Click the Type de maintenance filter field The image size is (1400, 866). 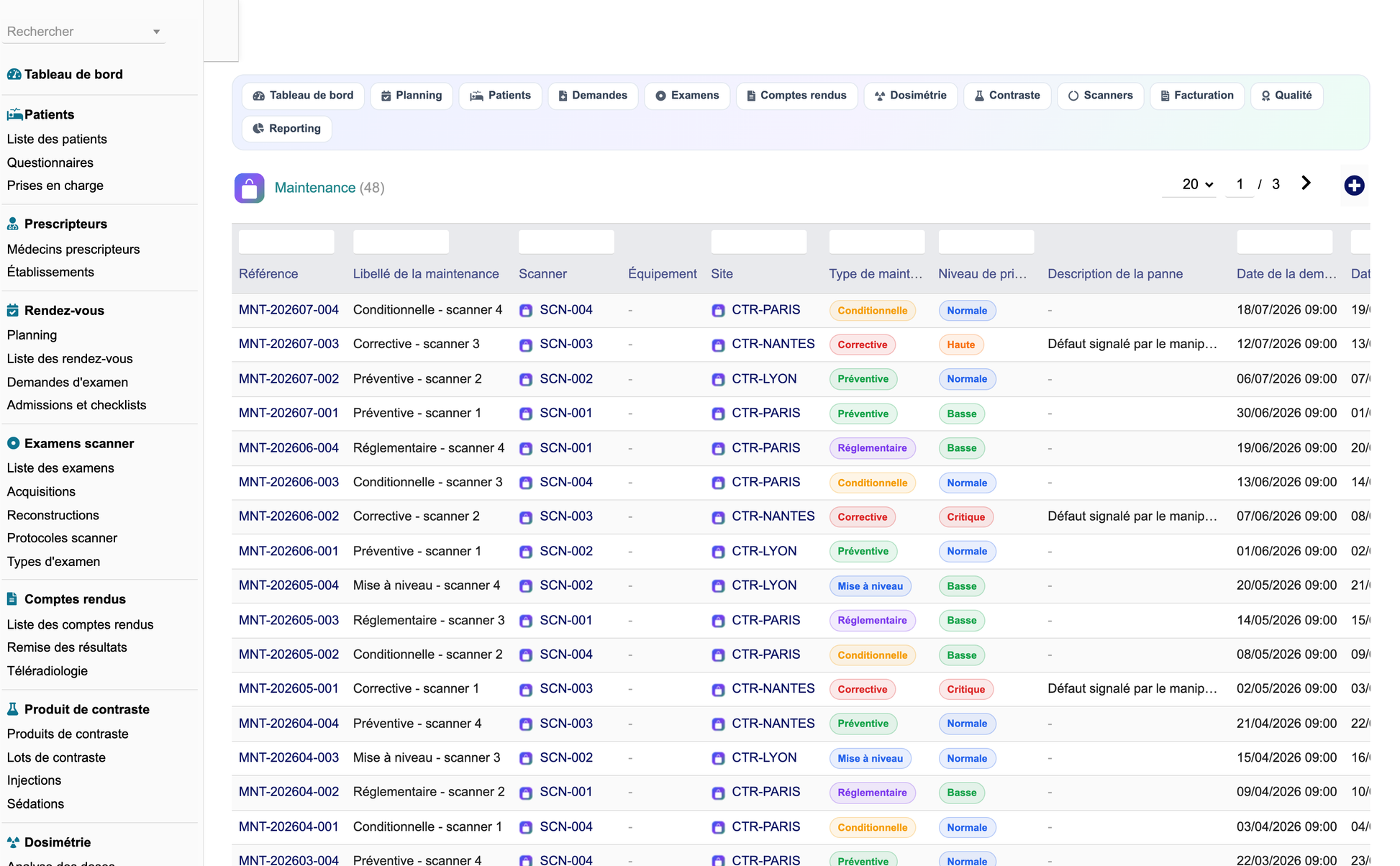876,242
